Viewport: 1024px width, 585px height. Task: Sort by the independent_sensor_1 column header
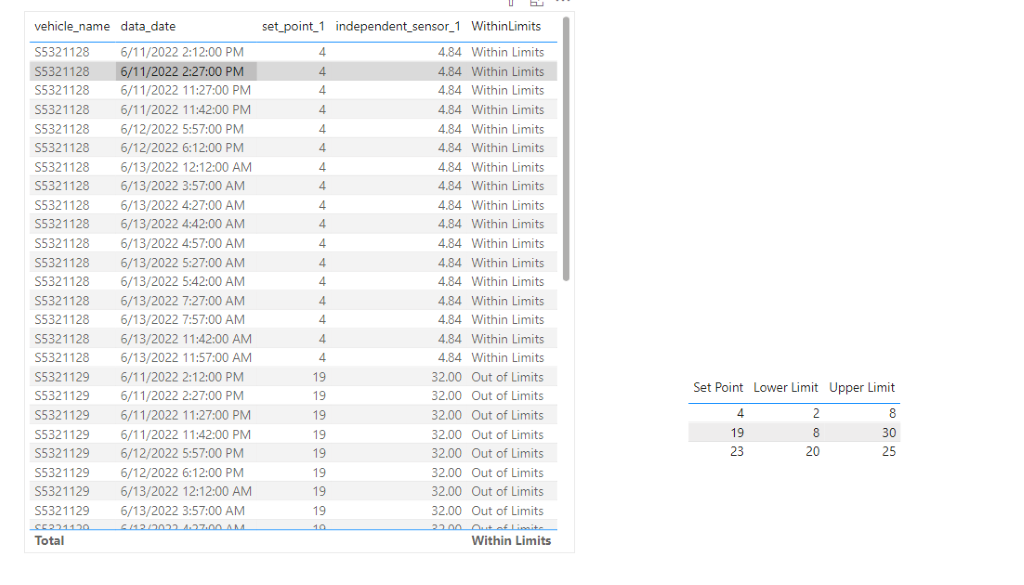pyautogui.click(x=398, y=26)
